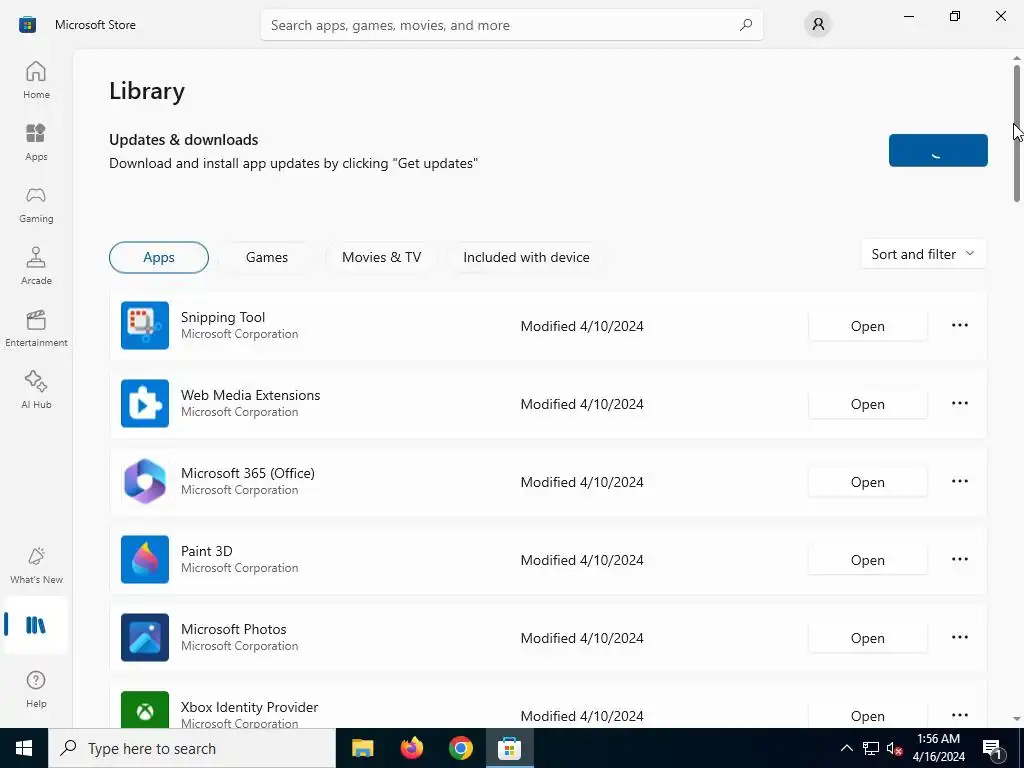This screenshot has height=768, width=1024.
Task: Go to Home in the sidebar
Action: (36, 80)
